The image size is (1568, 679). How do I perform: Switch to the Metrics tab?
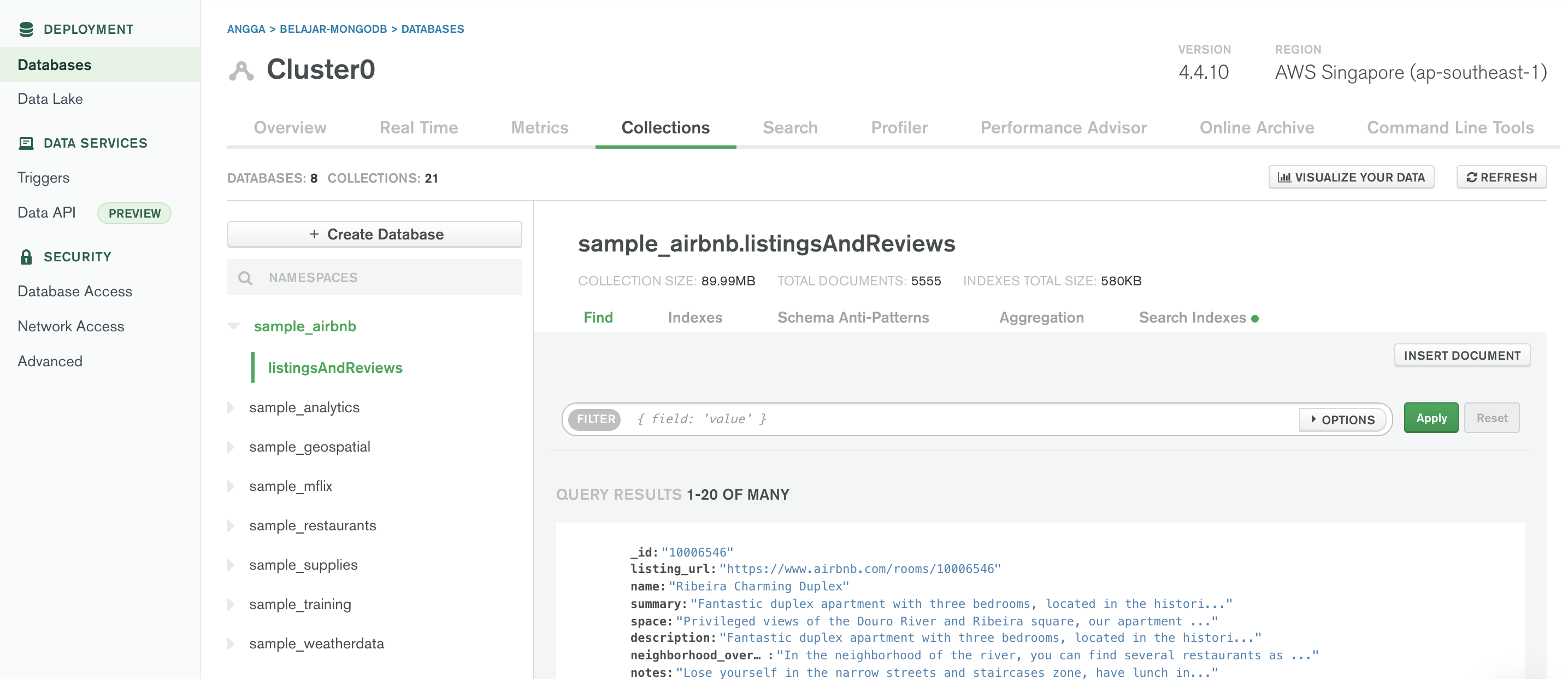point(539,128)
